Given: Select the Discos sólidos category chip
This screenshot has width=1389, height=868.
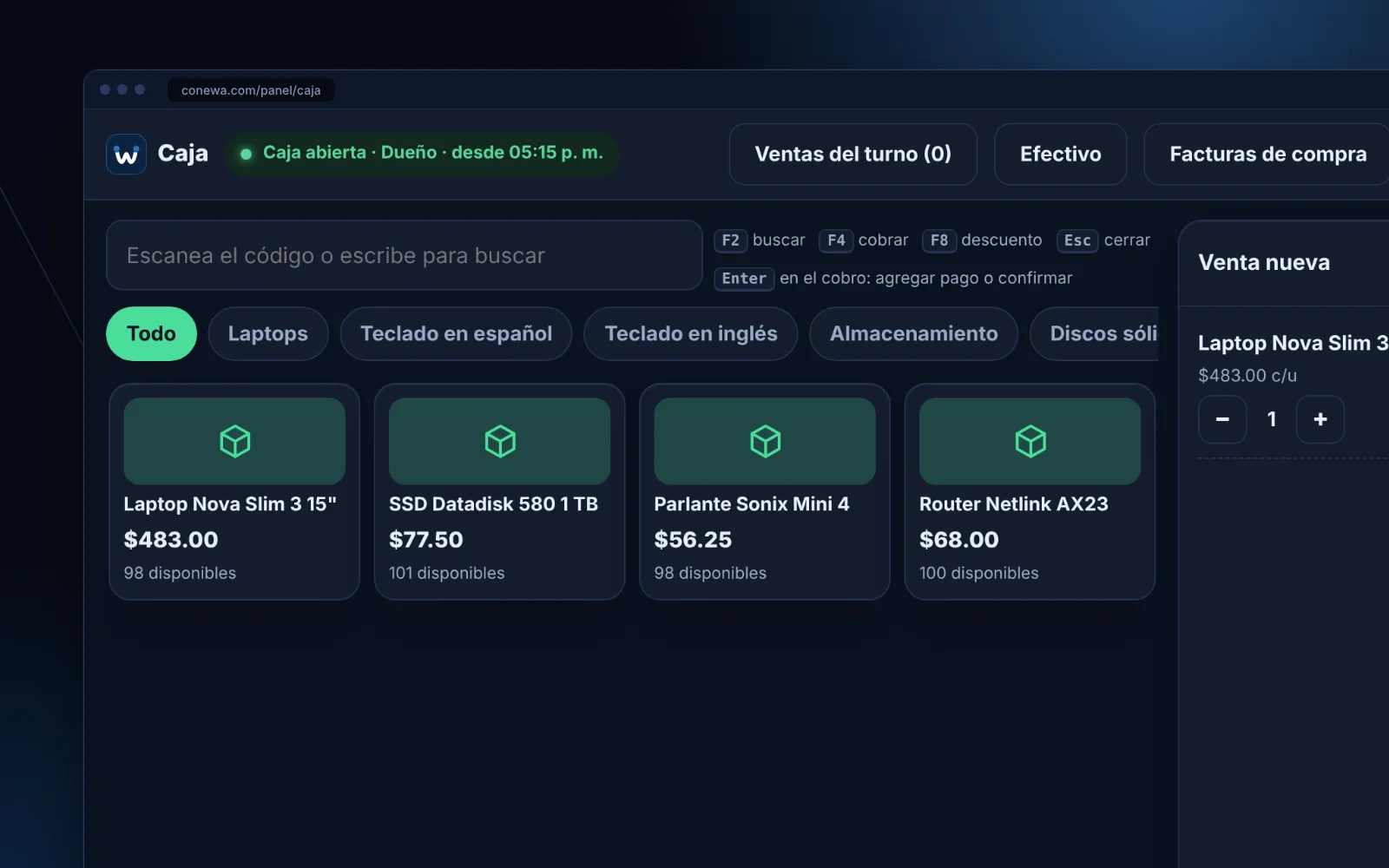Looking at the screenshot, I should click(1096, 333).
